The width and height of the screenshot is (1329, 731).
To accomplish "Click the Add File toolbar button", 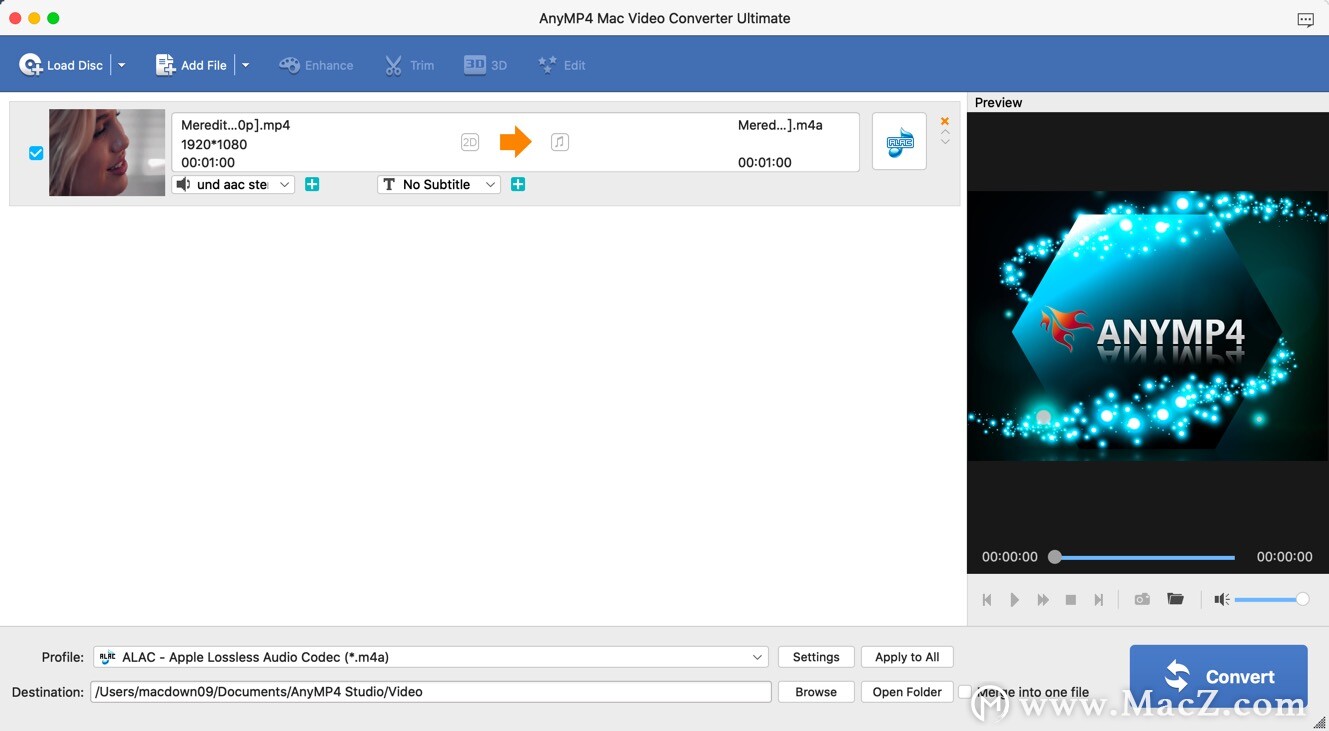I will (x=191, y=65).
